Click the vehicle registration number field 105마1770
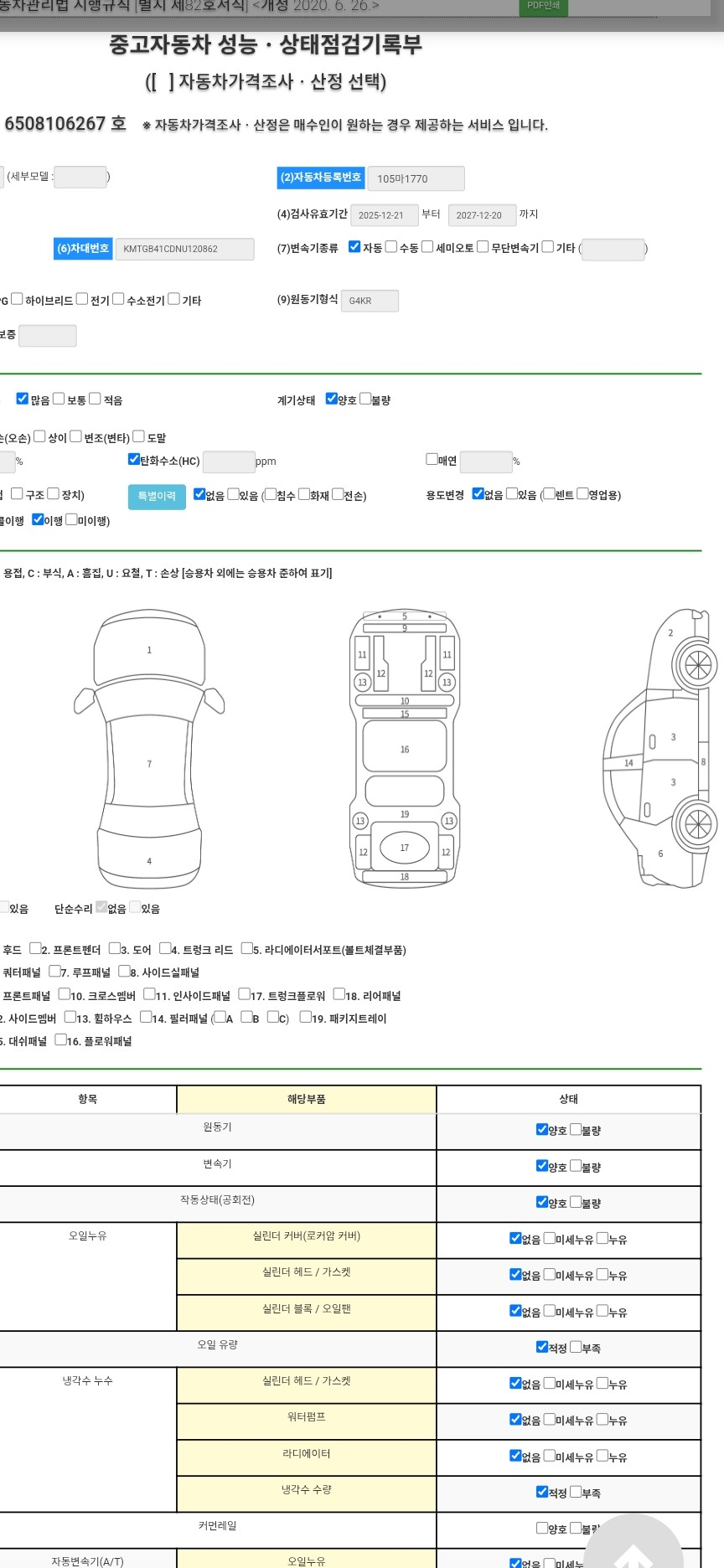 click(416, 178)
